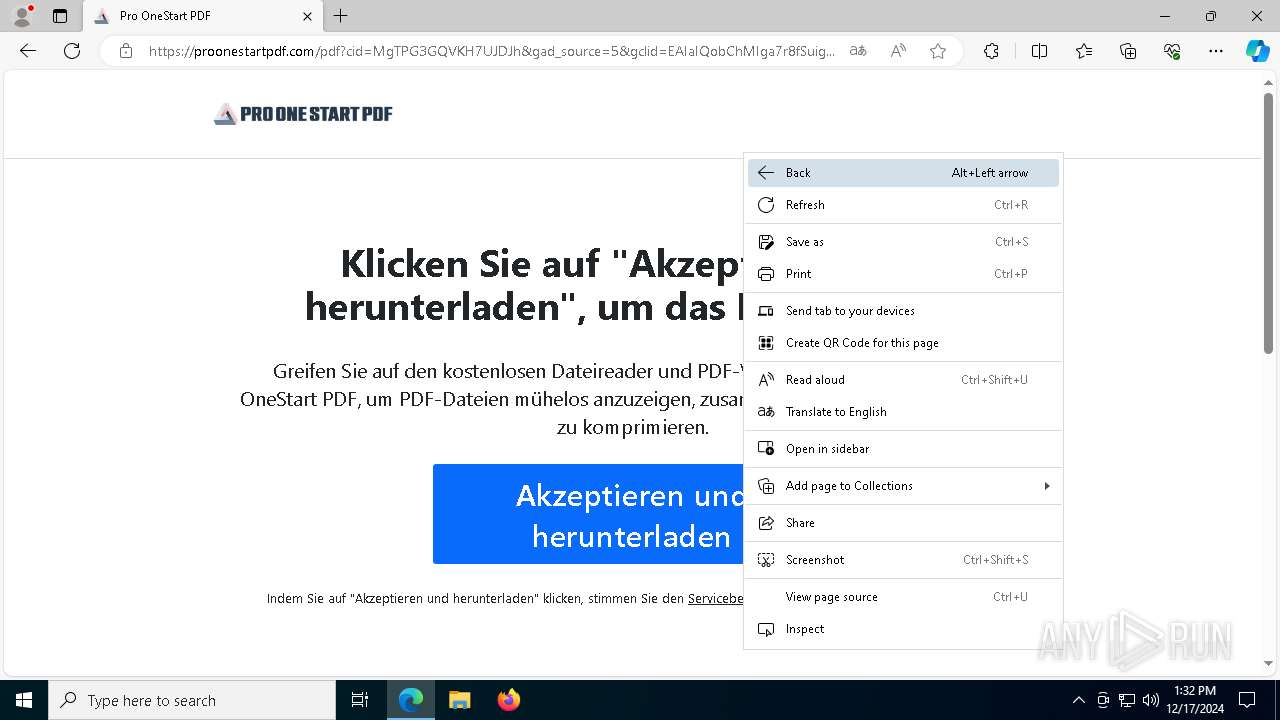This screenshot has width=1280, height=720.
Task: Select View page source menu entry
Action: (x=903, y=597)
